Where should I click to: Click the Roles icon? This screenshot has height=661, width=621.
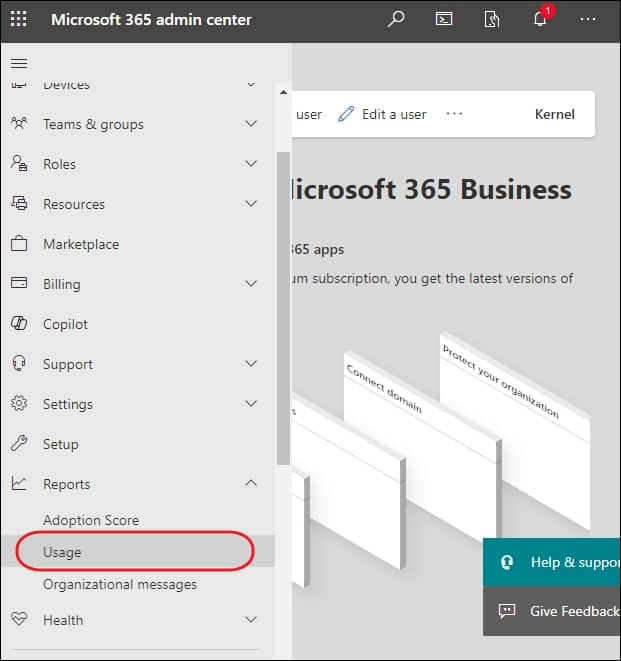pos(19,163)
